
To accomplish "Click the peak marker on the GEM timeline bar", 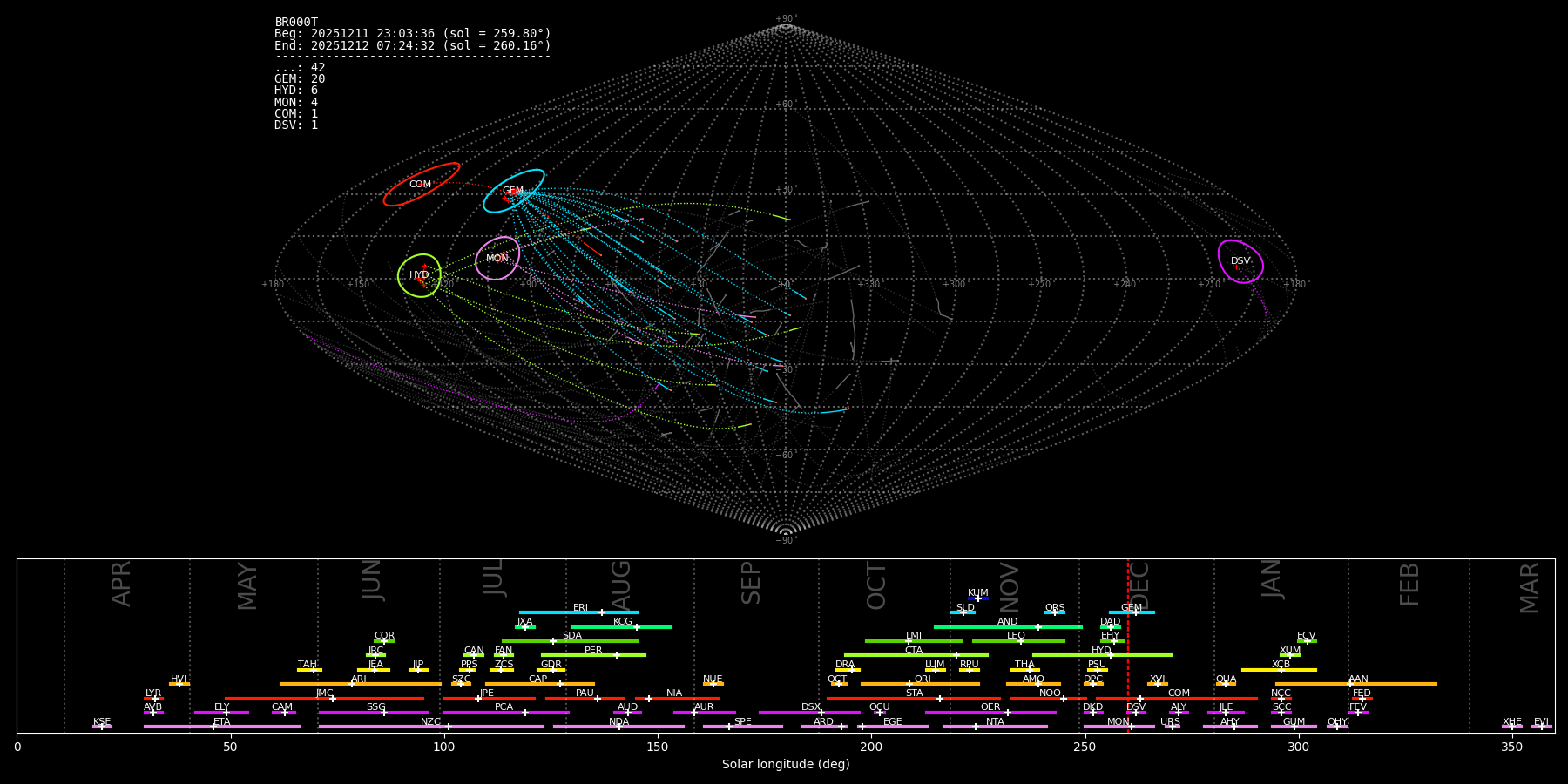I will (1136, 612).
